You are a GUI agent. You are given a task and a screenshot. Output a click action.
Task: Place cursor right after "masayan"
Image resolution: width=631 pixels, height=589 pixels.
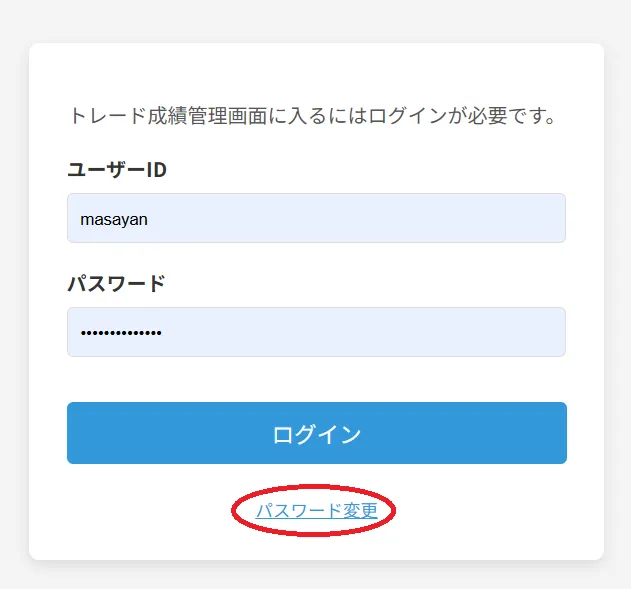(x=150, y=219)
